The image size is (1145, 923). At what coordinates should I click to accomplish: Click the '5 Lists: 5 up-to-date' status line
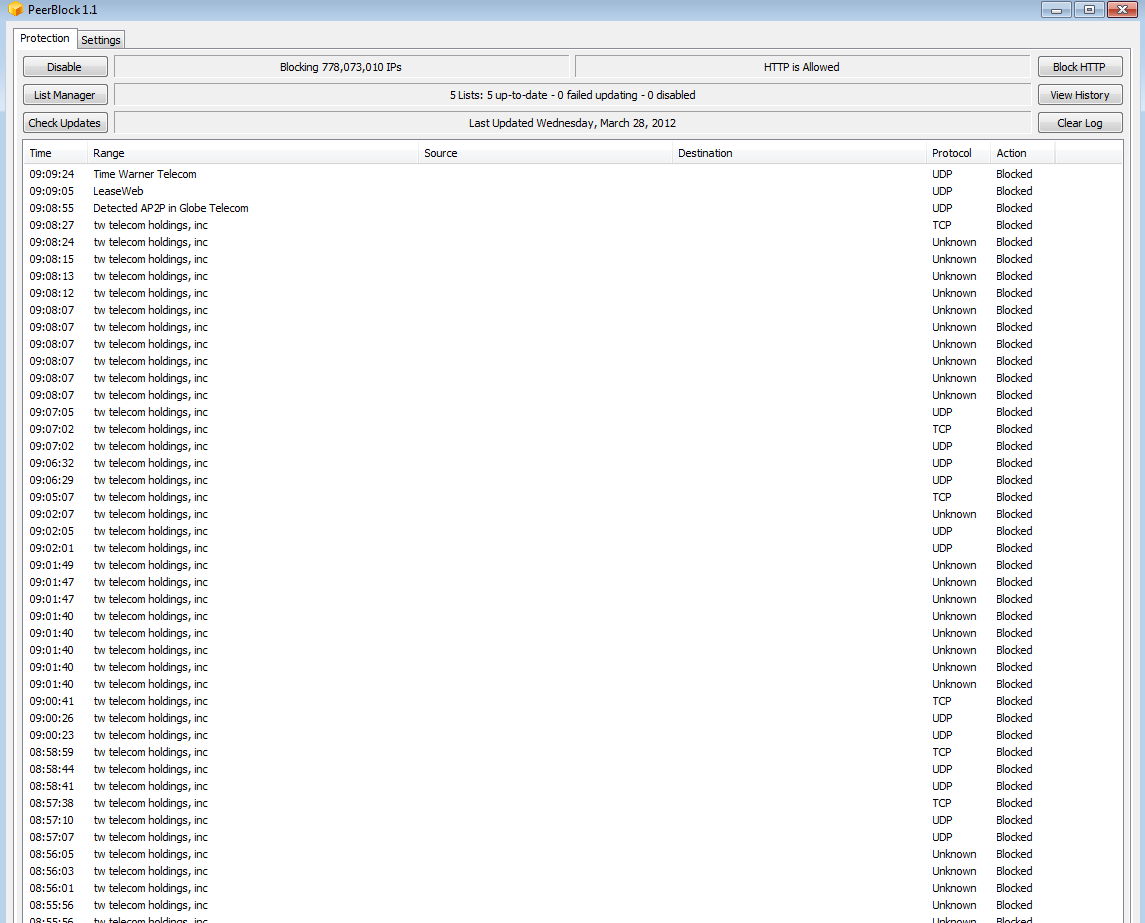[572, 95]
